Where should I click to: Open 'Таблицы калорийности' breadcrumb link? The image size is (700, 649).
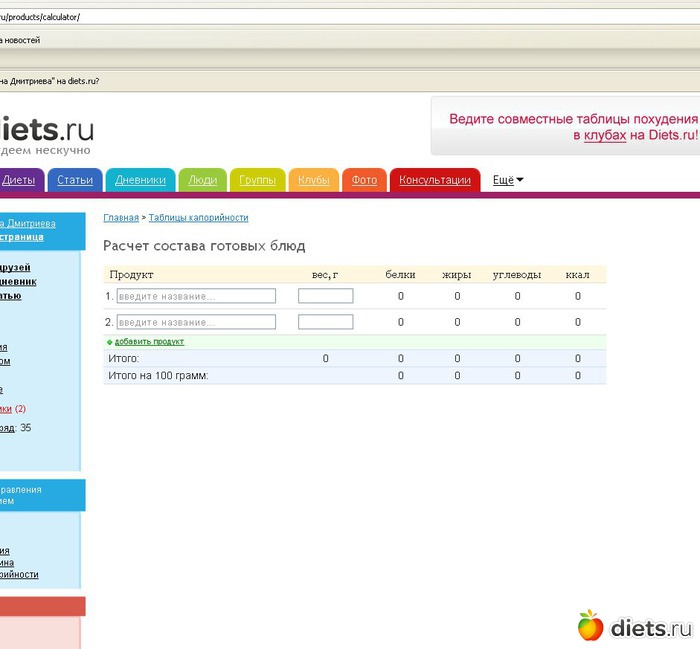[x=199, y=217]
